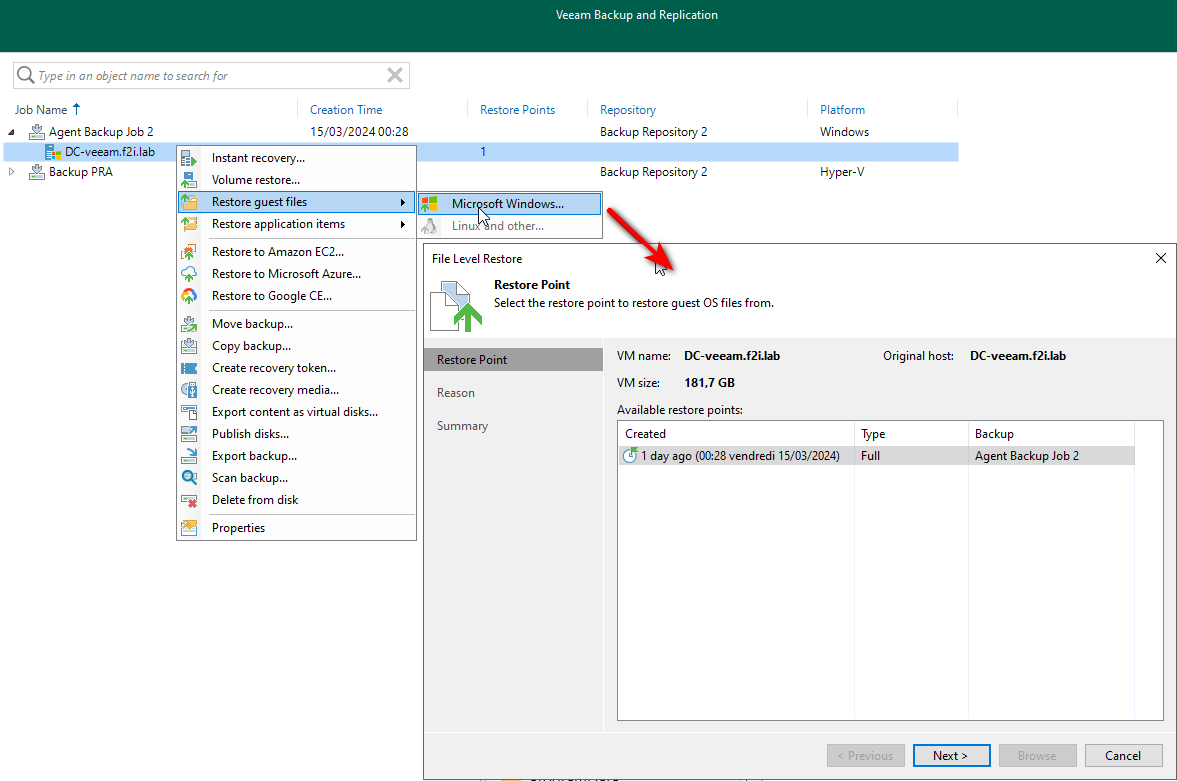Collapse the Agent Backup Job 2 tree node
The width and height of the screenshot is (1177, 781).
pos(11,132)
